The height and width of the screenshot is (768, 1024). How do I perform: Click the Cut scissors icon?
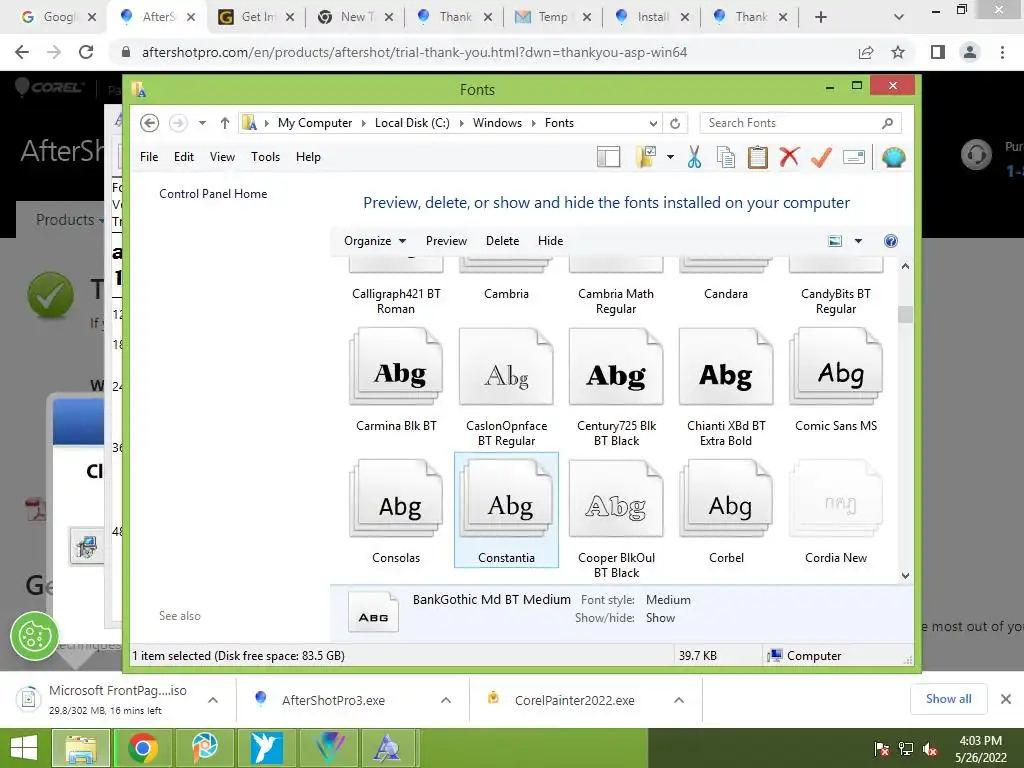pos(694,157)
